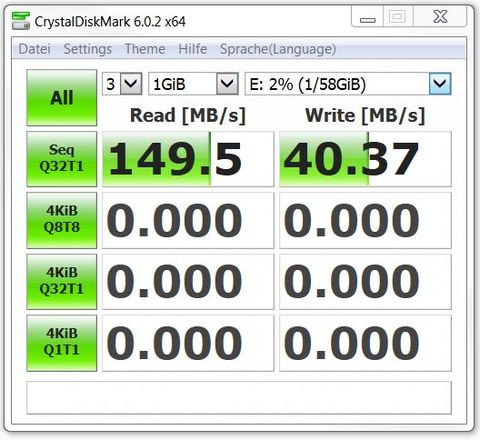This screenshot has width=480, height=440.
Task: Click the 4KiB Q8T8 read value 0.000
Action: pyautogui.click(x=188, y=220)
